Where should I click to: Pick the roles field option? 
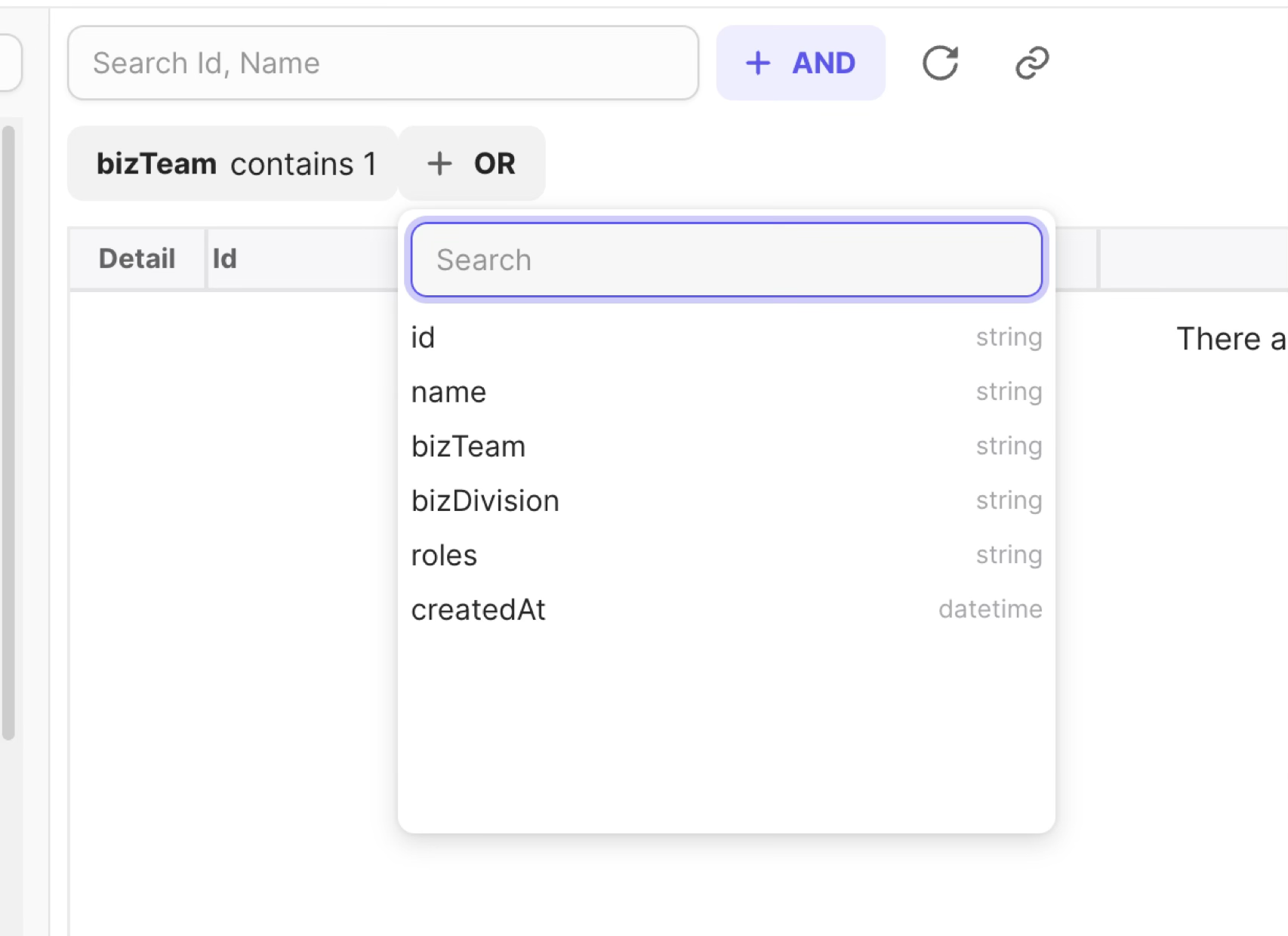[444, 555]
